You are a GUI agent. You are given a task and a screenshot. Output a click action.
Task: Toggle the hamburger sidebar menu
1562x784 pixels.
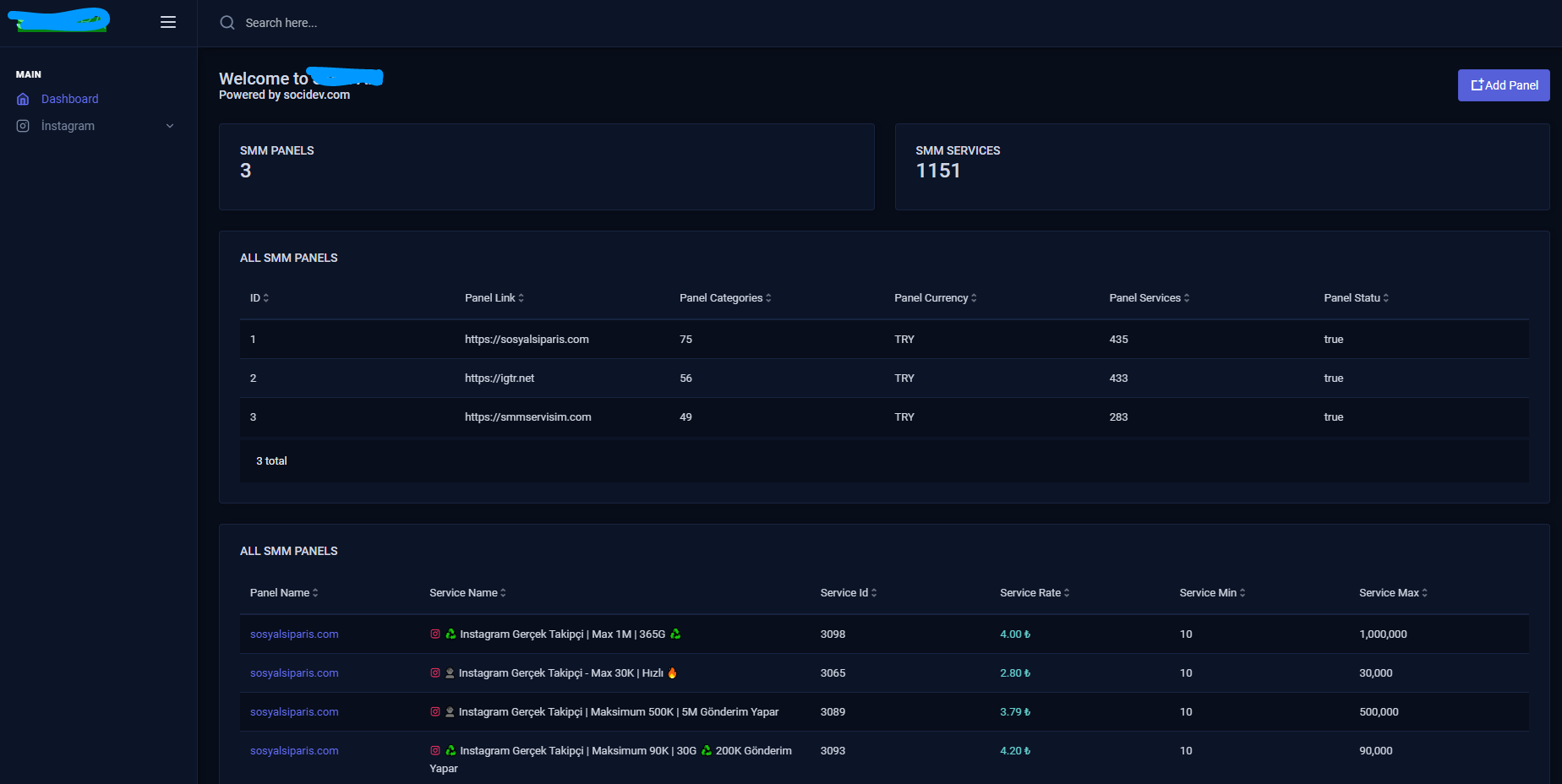pos(168,23)
